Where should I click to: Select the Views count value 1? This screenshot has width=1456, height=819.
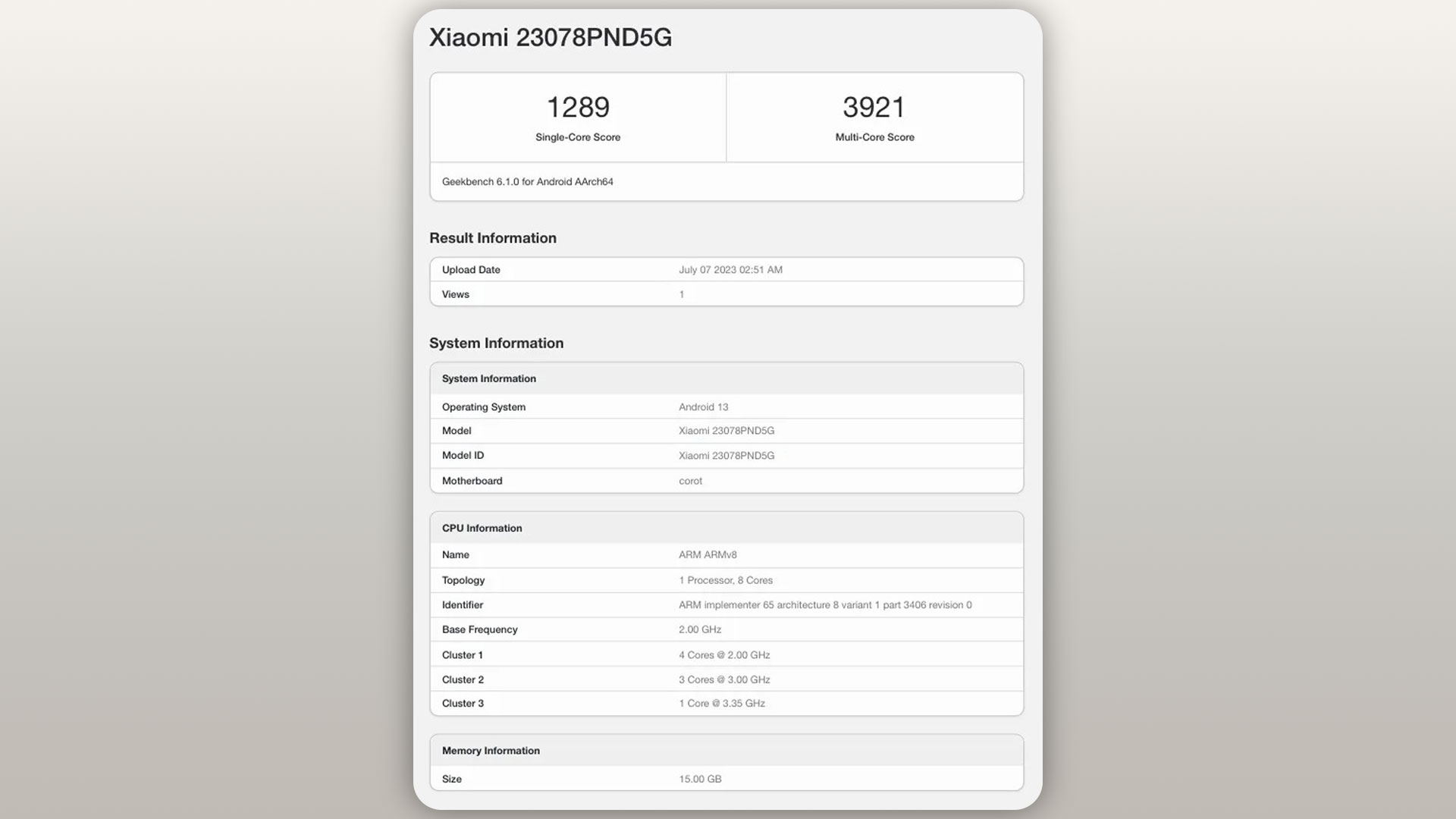(x=682, y=294)
